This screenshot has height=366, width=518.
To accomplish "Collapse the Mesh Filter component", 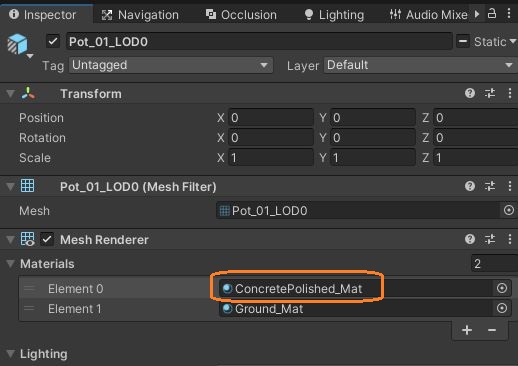I will point(10,187).
